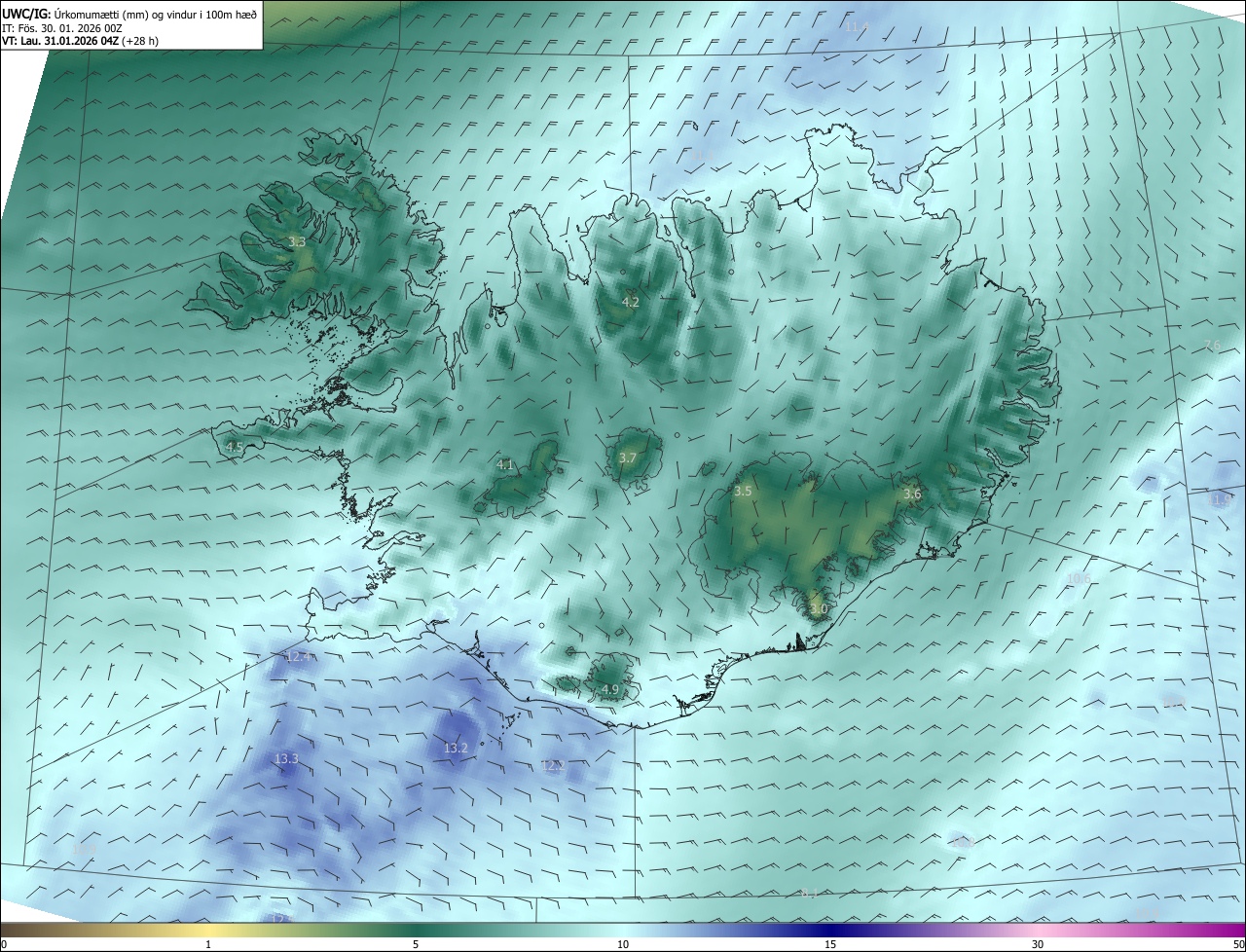This screenshot has width=1246, height=952.
Task: Click the 4.9 label on the southern glacier
Action: 609,690
